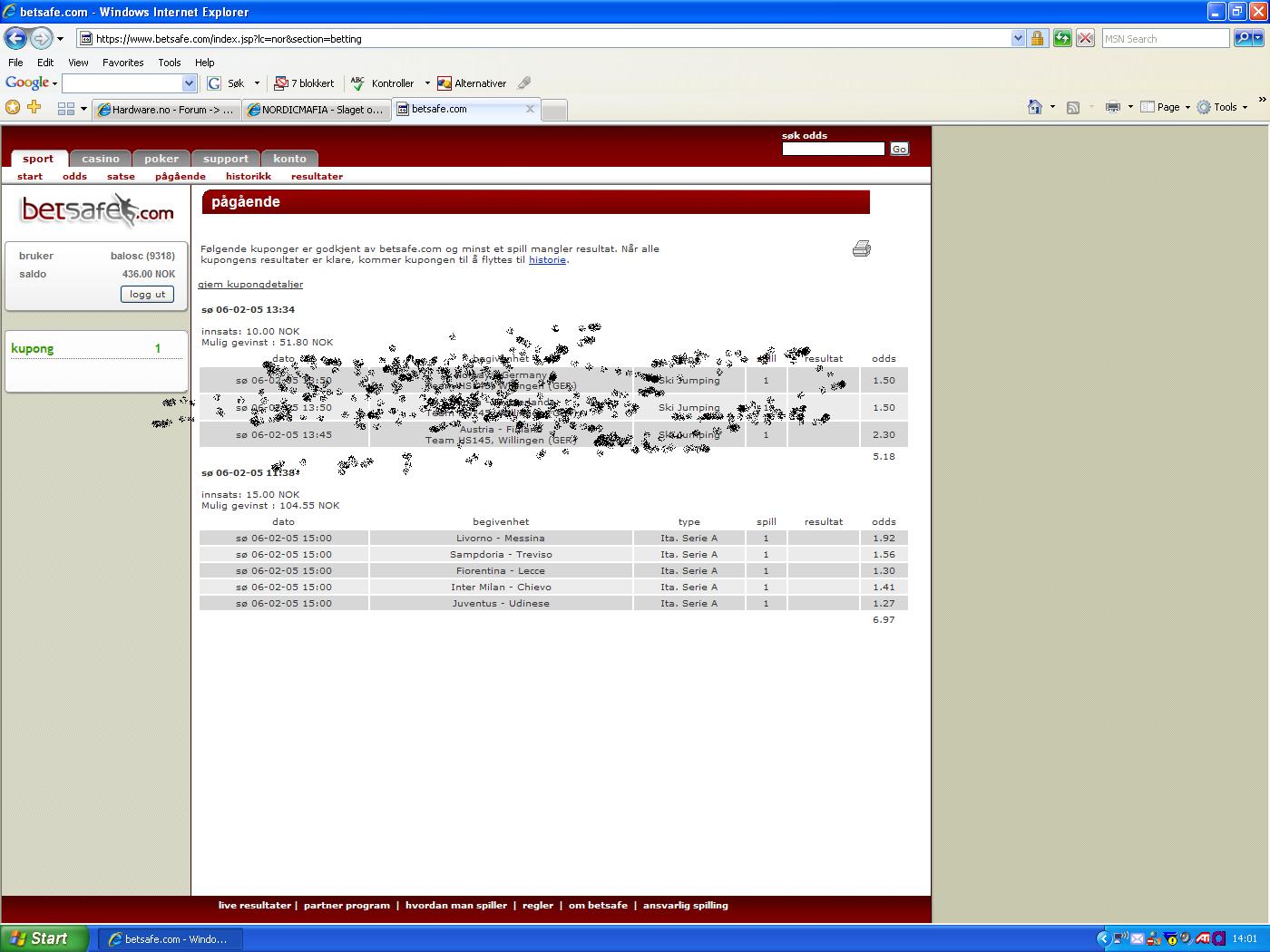Click the historie hyperlink
Viewport: 1270px width, 952px height.
tap(547, 260)
